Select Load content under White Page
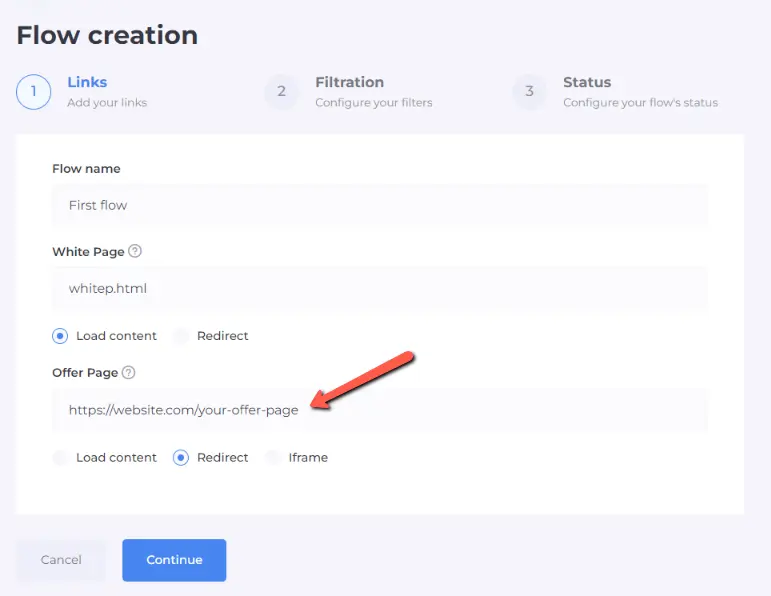The image size is (771, 596). [x=61, y=336]
